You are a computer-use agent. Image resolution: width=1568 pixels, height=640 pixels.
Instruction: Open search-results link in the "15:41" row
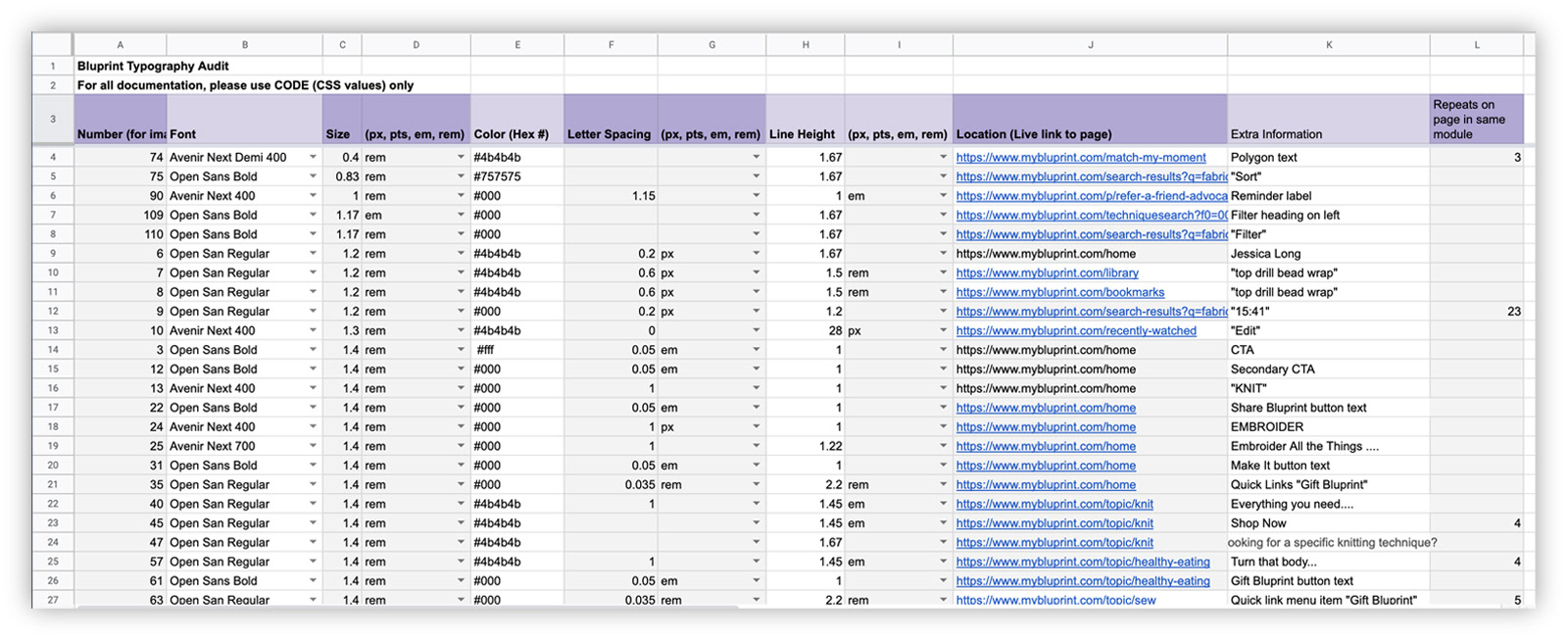(x=1092, y=311)
